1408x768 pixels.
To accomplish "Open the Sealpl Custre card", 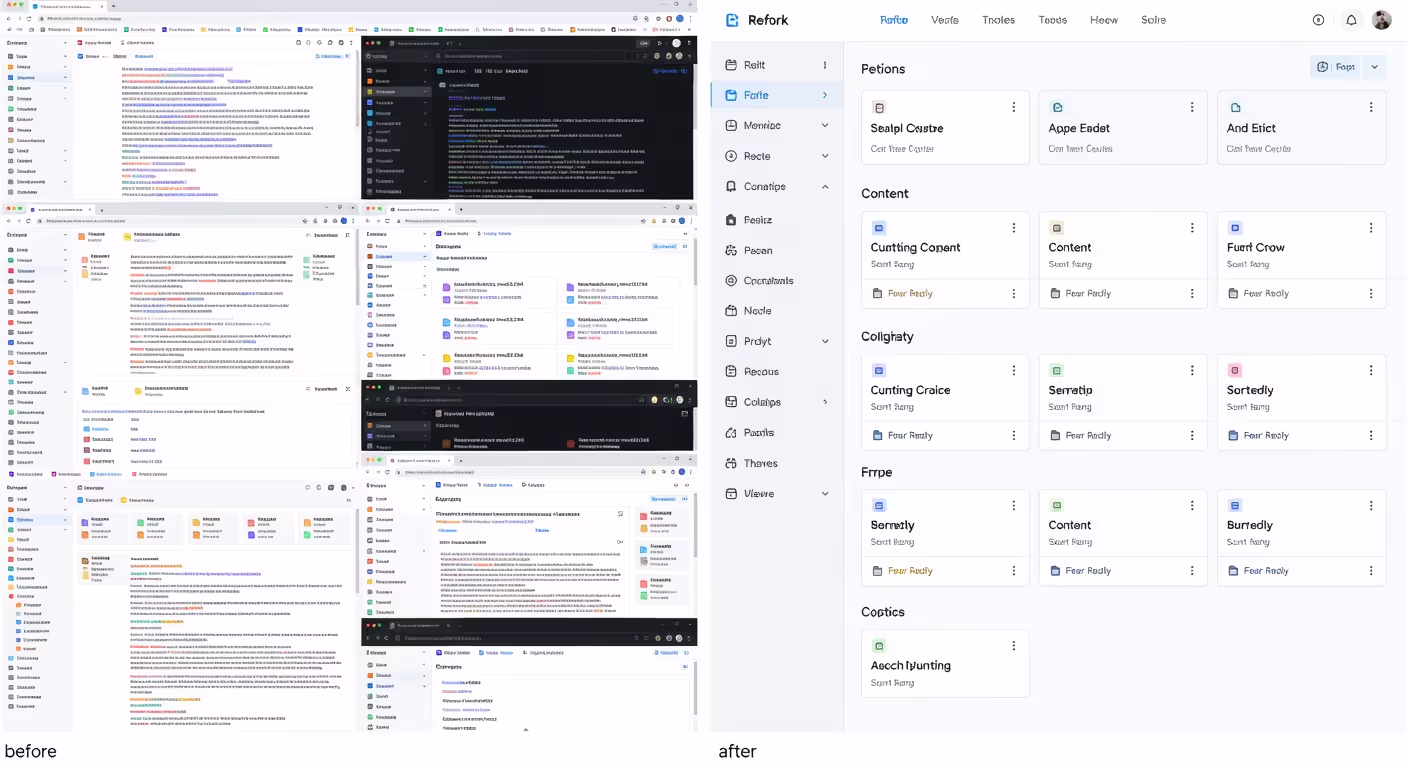I will [945, 128].
